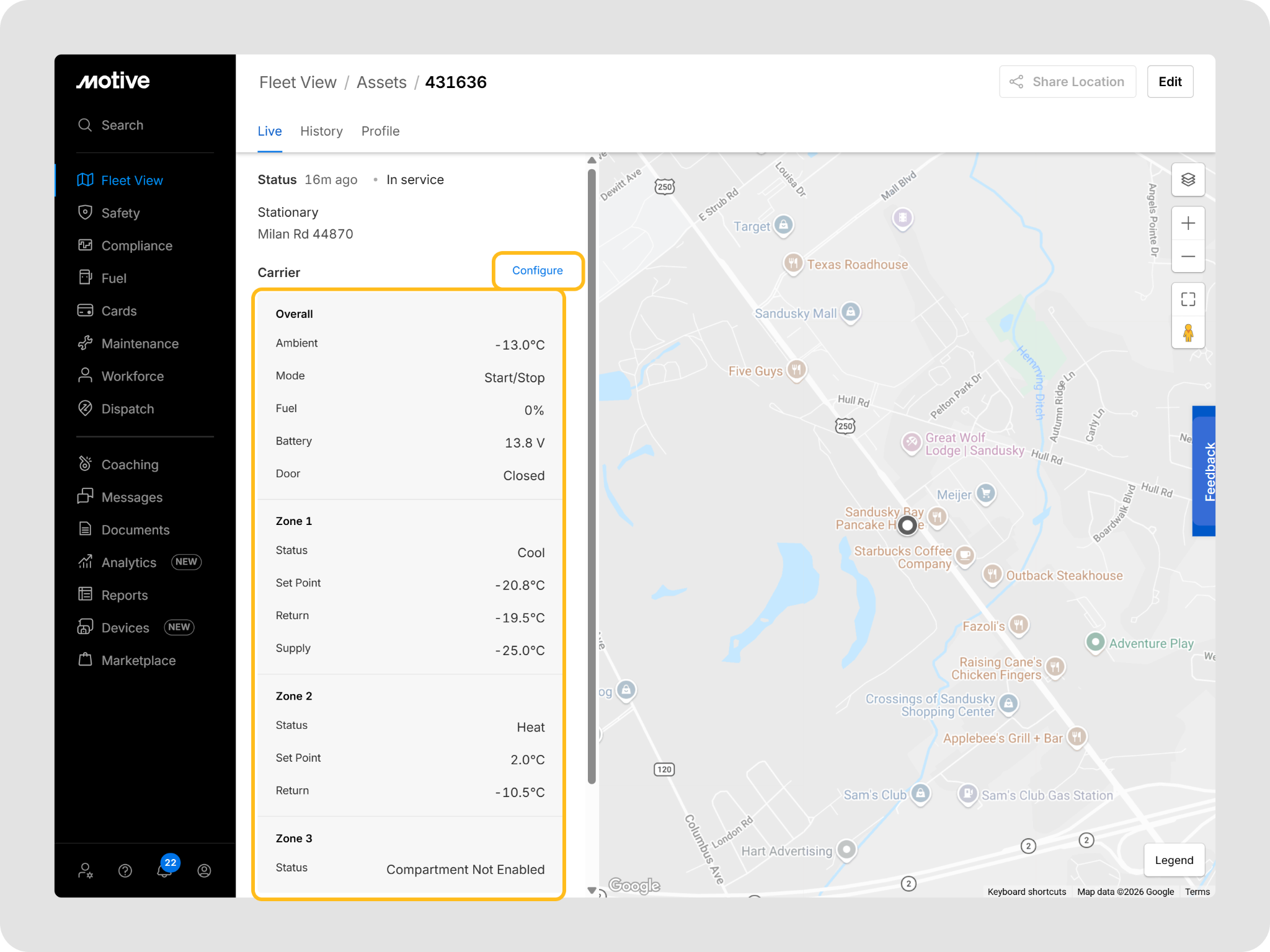This screenshot has height=952, width=1270.
Task: Switch to the History tab
Action: (321, 131)
